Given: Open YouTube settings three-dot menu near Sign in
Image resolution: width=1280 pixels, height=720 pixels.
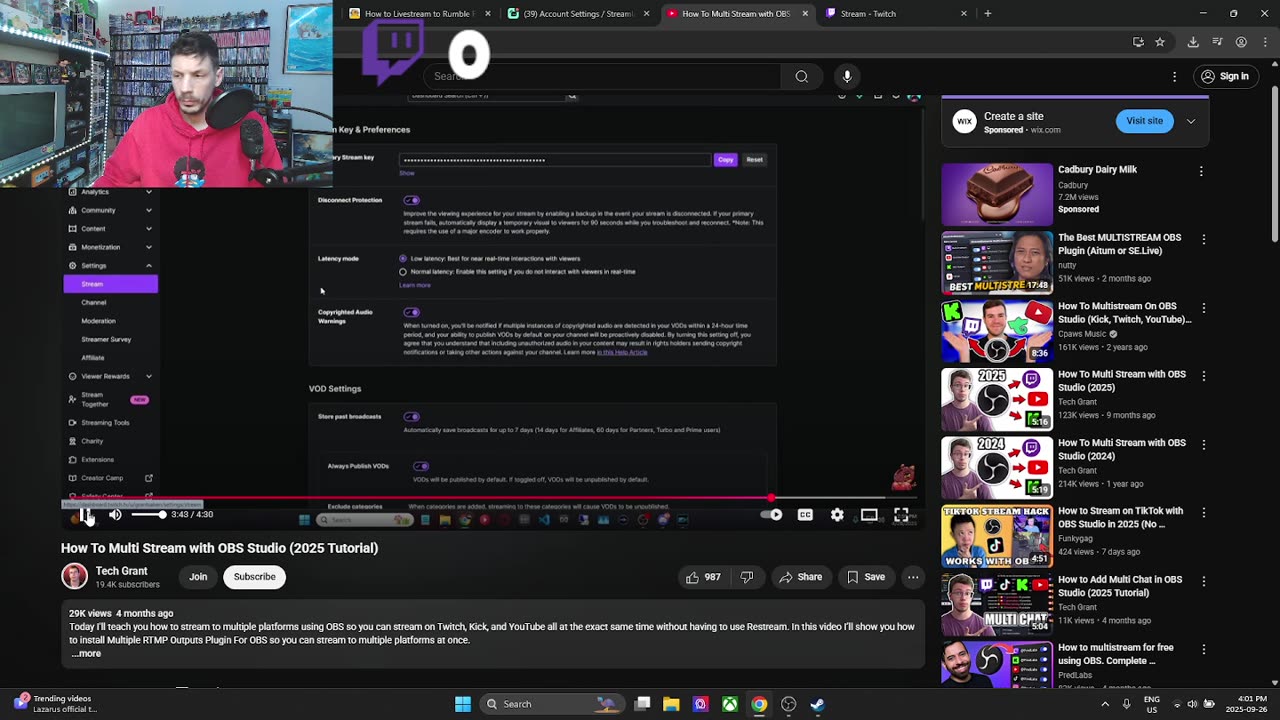Looking at the screenshot, I should (1175, 76).
